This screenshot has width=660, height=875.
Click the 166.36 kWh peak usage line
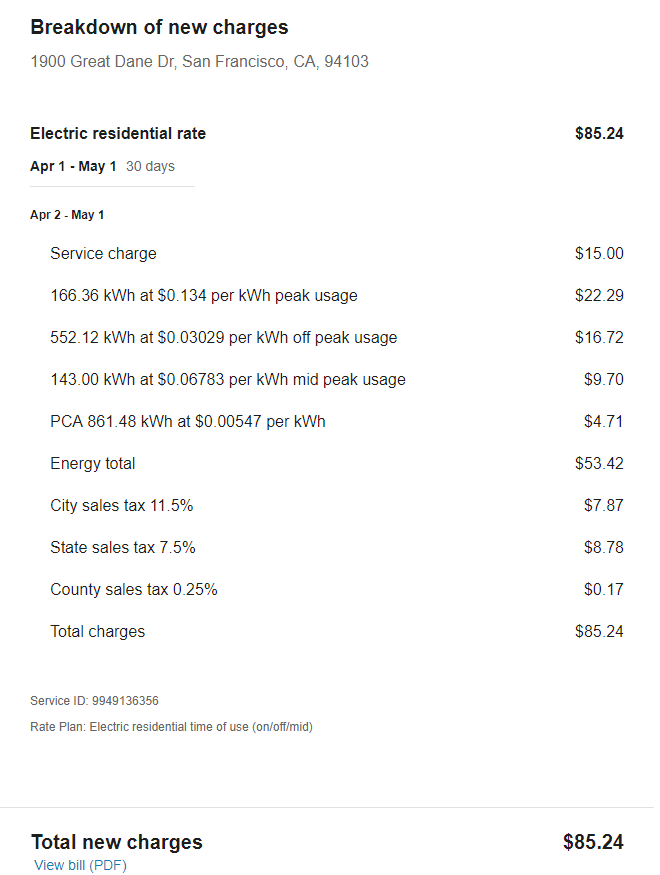tap(337, 295)
